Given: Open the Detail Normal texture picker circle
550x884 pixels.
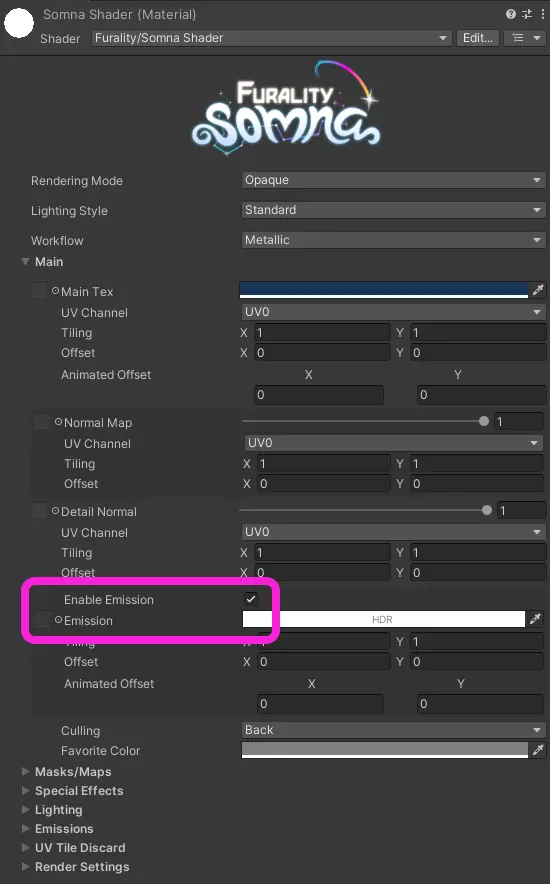Looking at the screenshot, I should tap(55, 511).
